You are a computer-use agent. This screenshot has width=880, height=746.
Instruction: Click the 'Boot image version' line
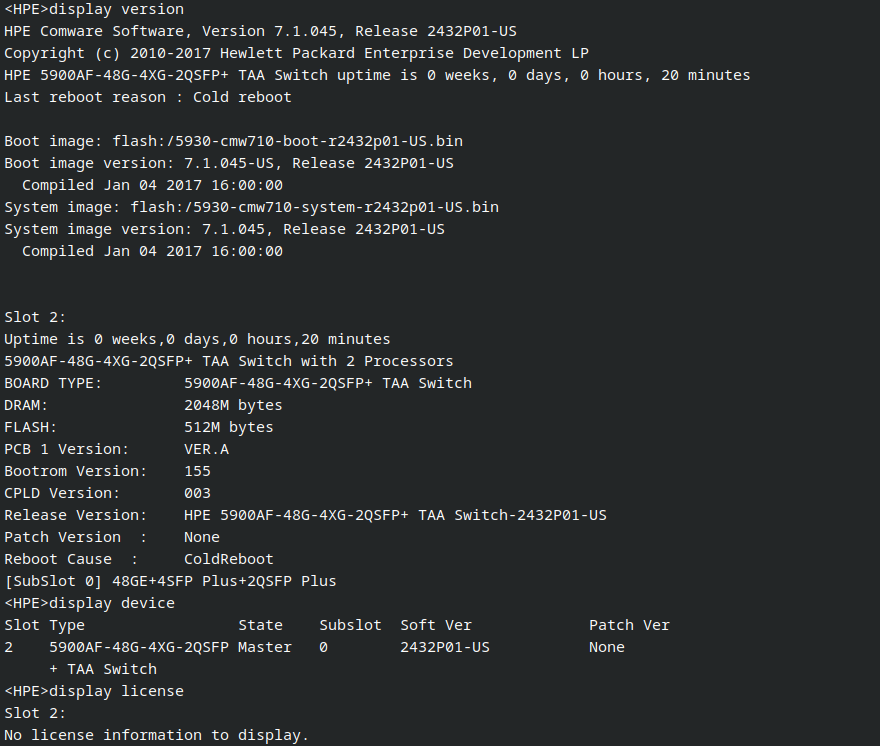229,163
